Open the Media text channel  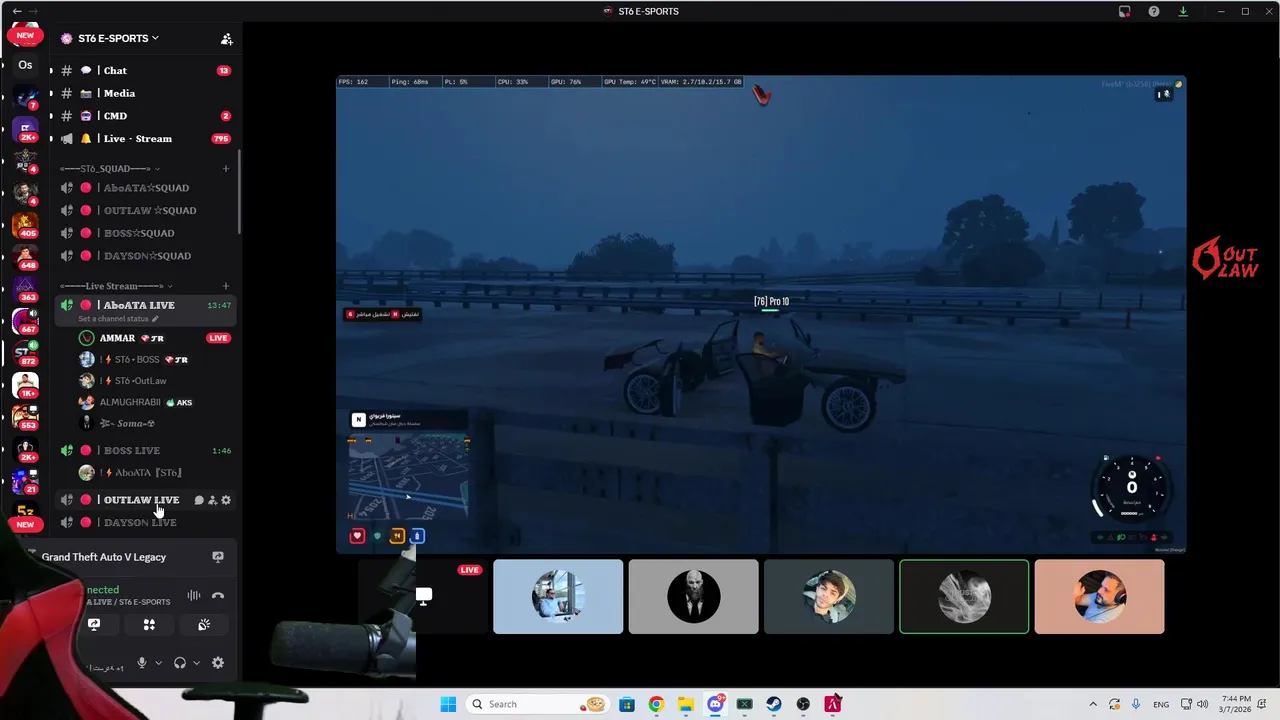click(146, 93)
